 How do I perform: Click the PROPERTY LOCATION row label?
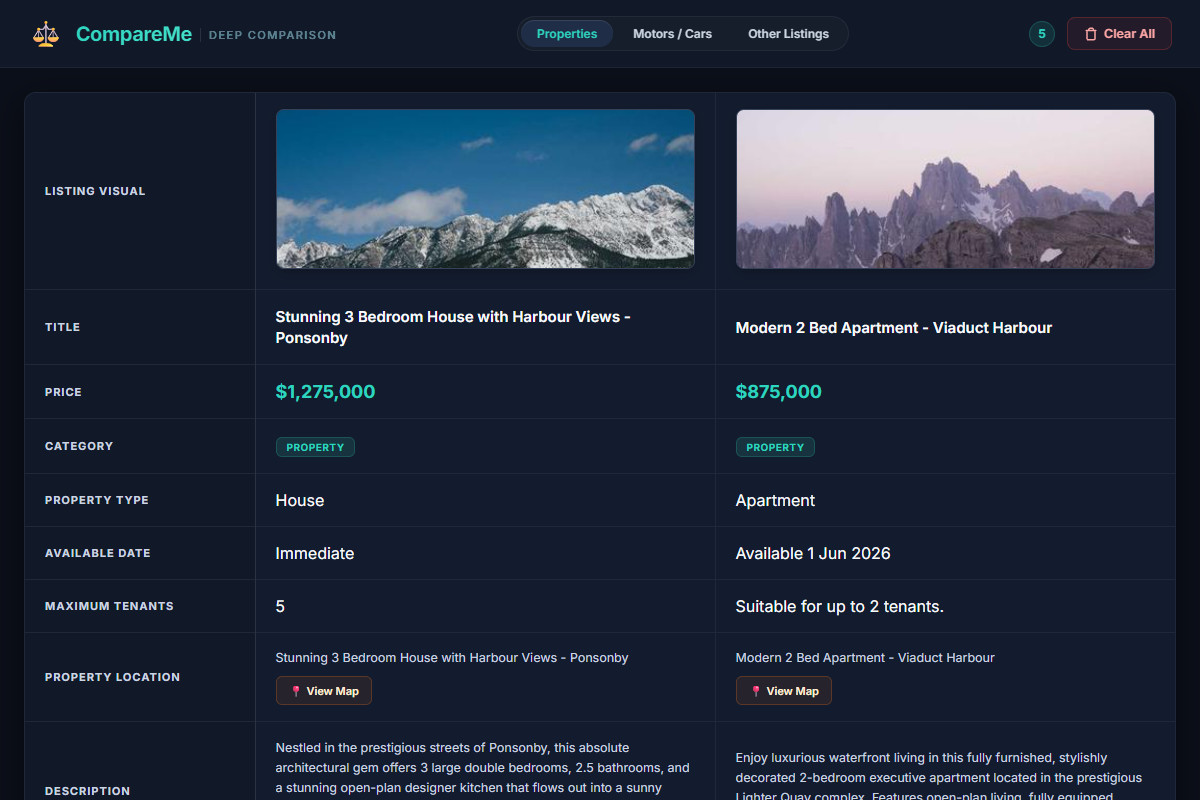(x=112, y=677)
